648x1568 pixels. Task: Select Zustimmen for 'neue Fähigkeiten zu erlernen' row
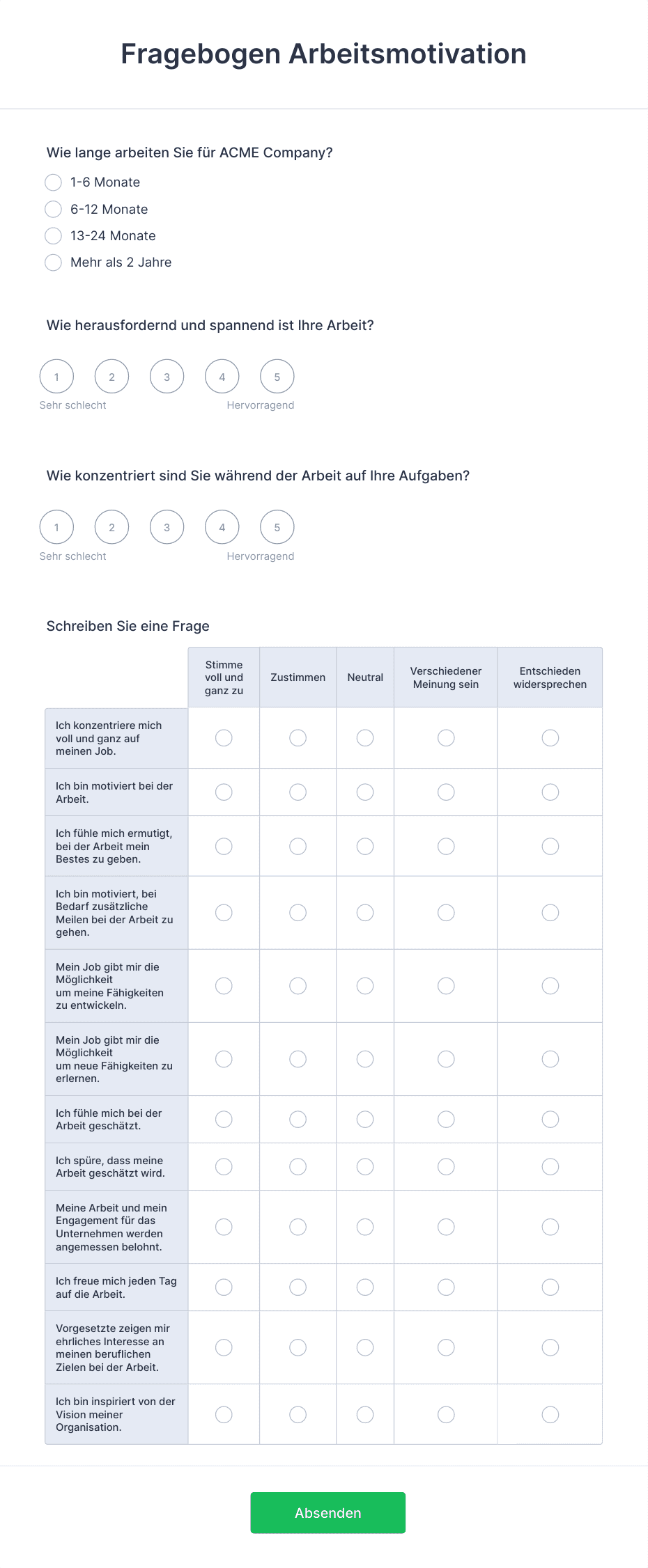[298, 1059]
